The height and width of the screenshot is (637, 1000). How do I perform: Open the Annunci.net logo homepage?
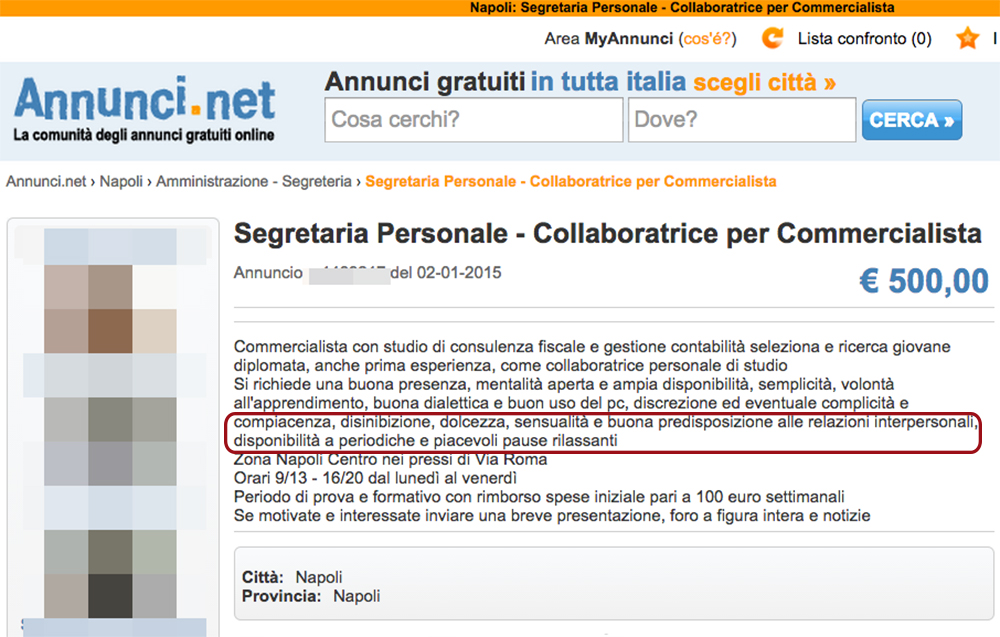coord(144,108)
